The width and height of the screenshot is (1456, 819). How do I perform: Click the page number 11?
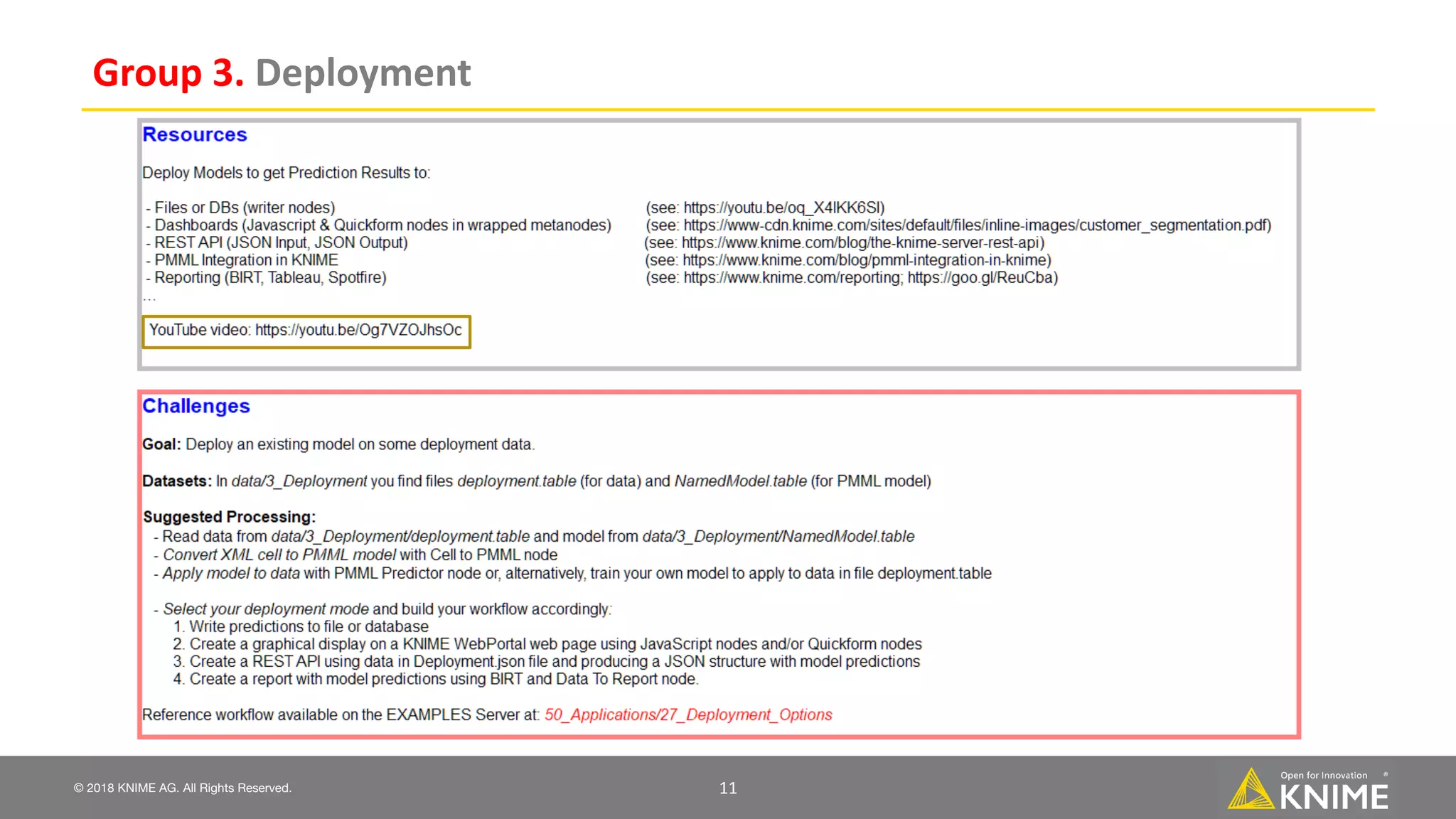click(728, 788)
